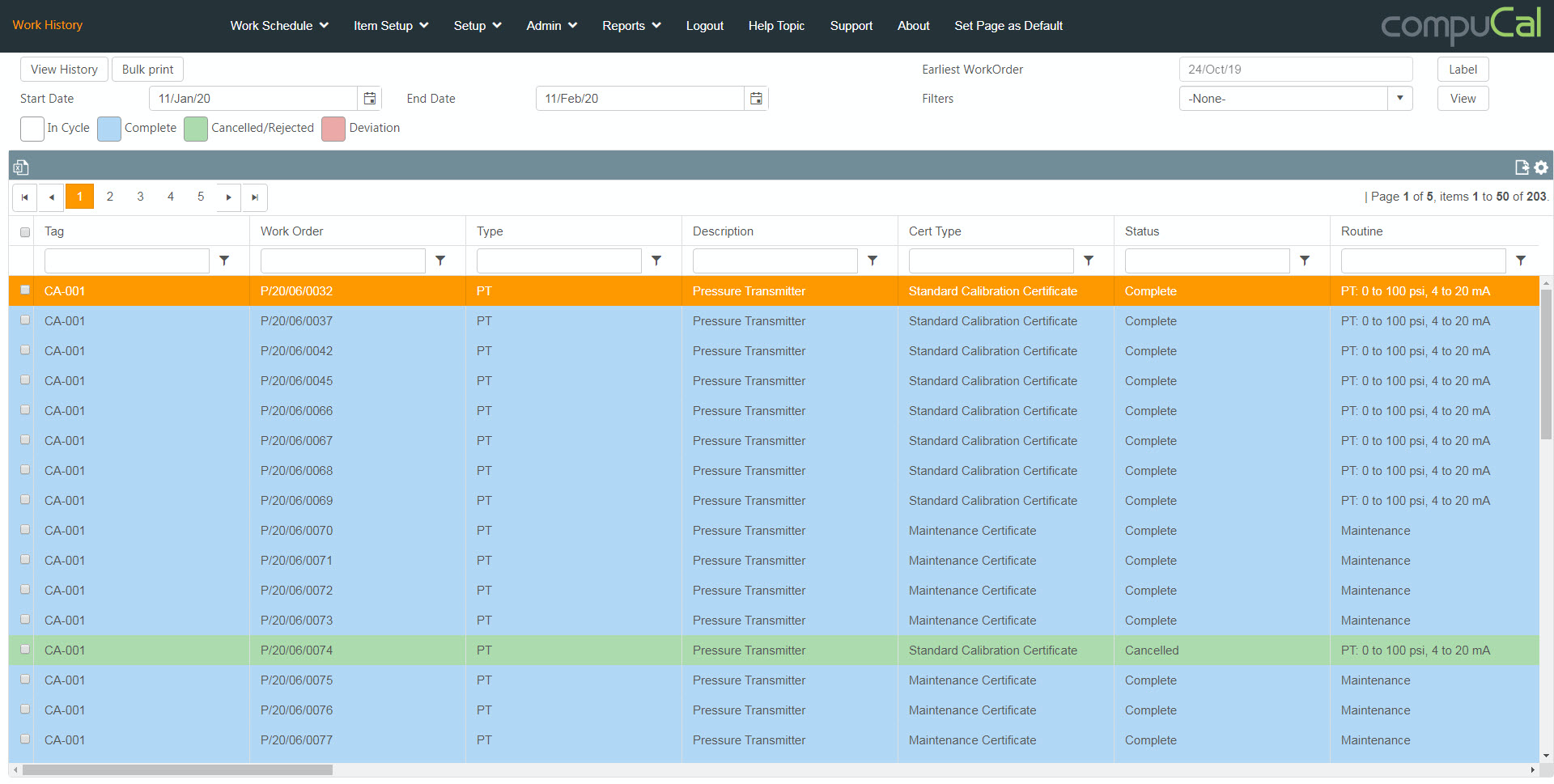Go to previous page arrow
The width and height of the screenshot is (1554, 784).
(x=52, y=197)
